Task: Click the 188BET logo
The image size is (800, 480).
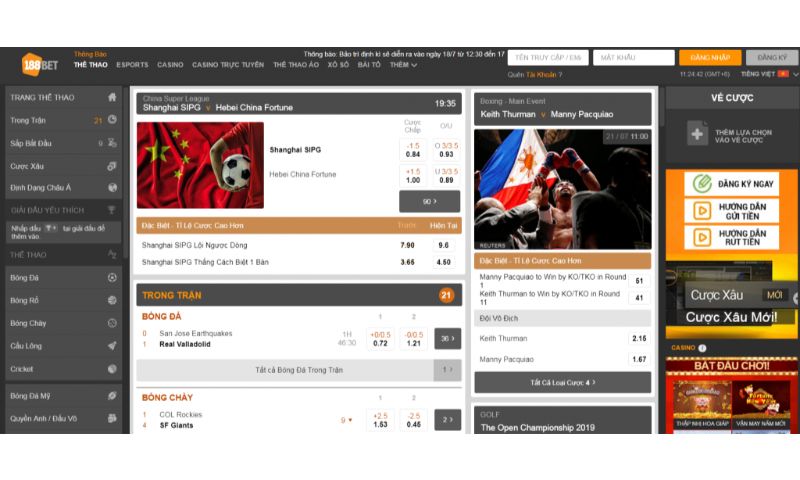Action: [x=40, y=65]
